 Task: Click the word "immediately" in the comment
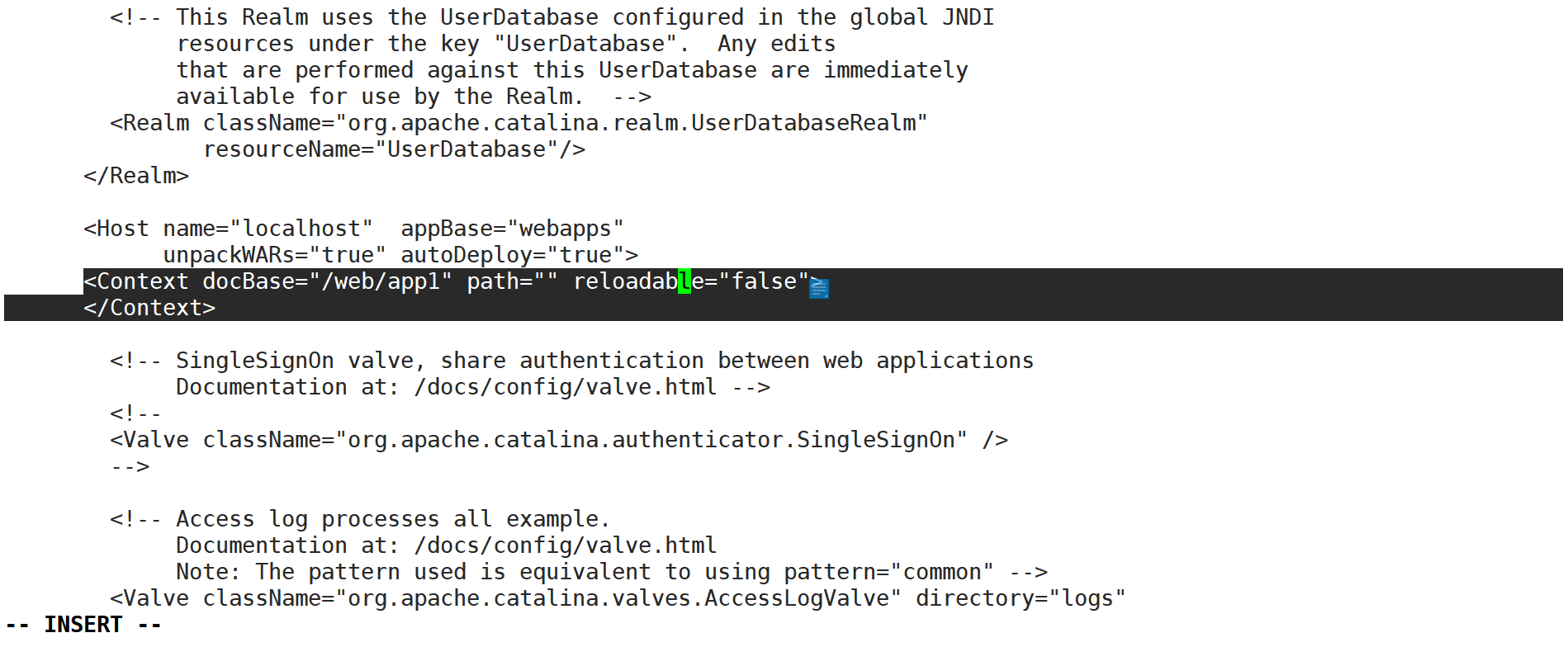(x=896, y=70)
